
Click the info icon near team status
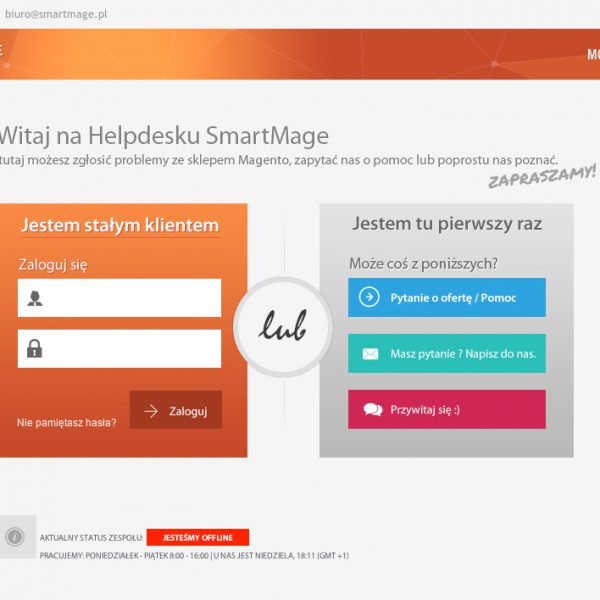coord(15,536)
